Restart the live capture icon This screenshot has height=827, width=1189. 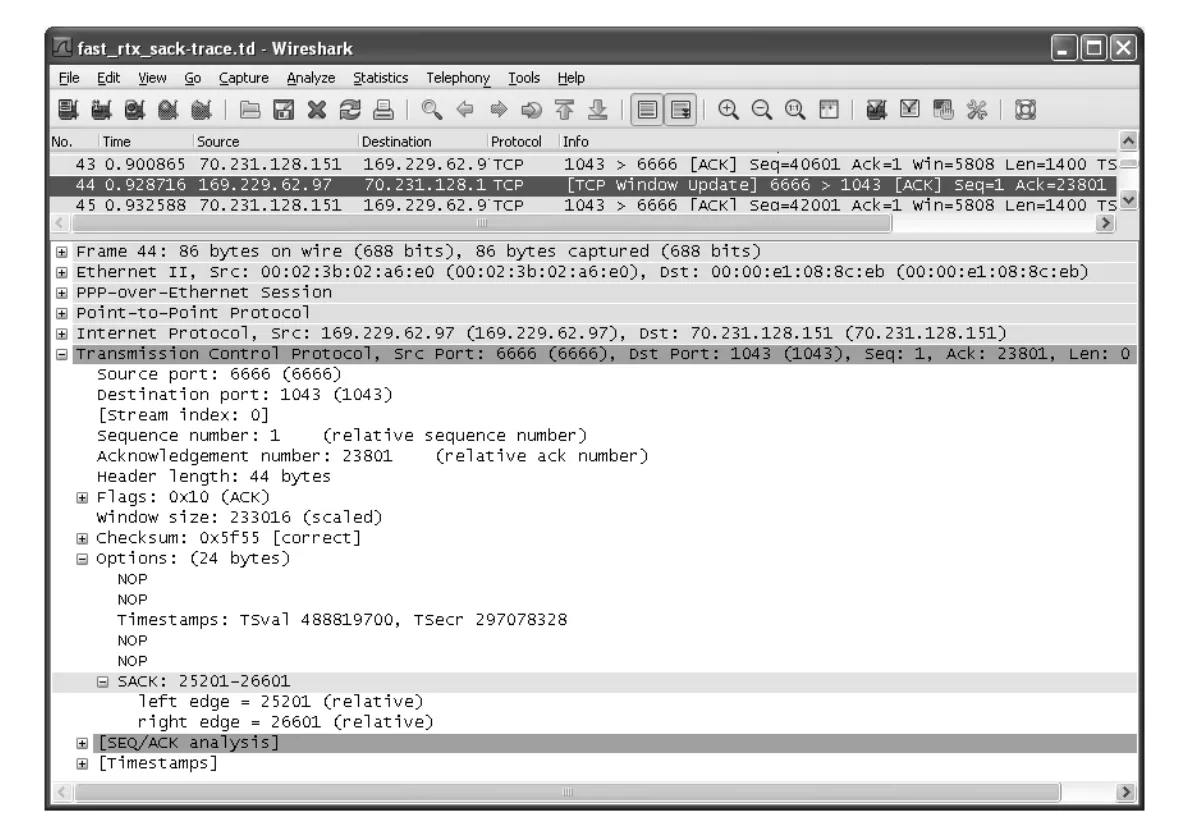point(202,111)
